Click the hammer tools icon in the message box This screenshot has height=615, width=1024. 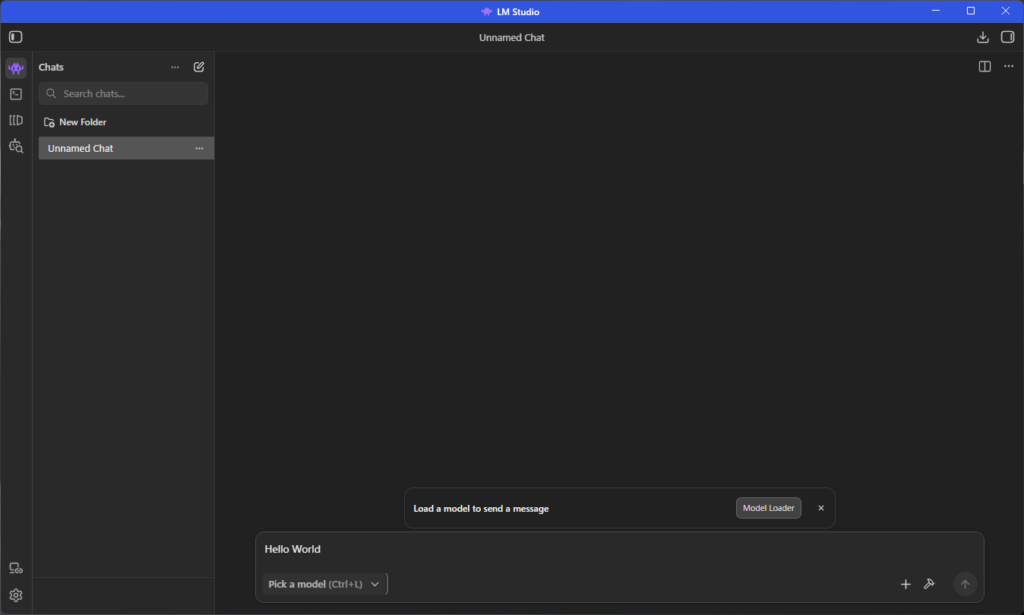929,584
